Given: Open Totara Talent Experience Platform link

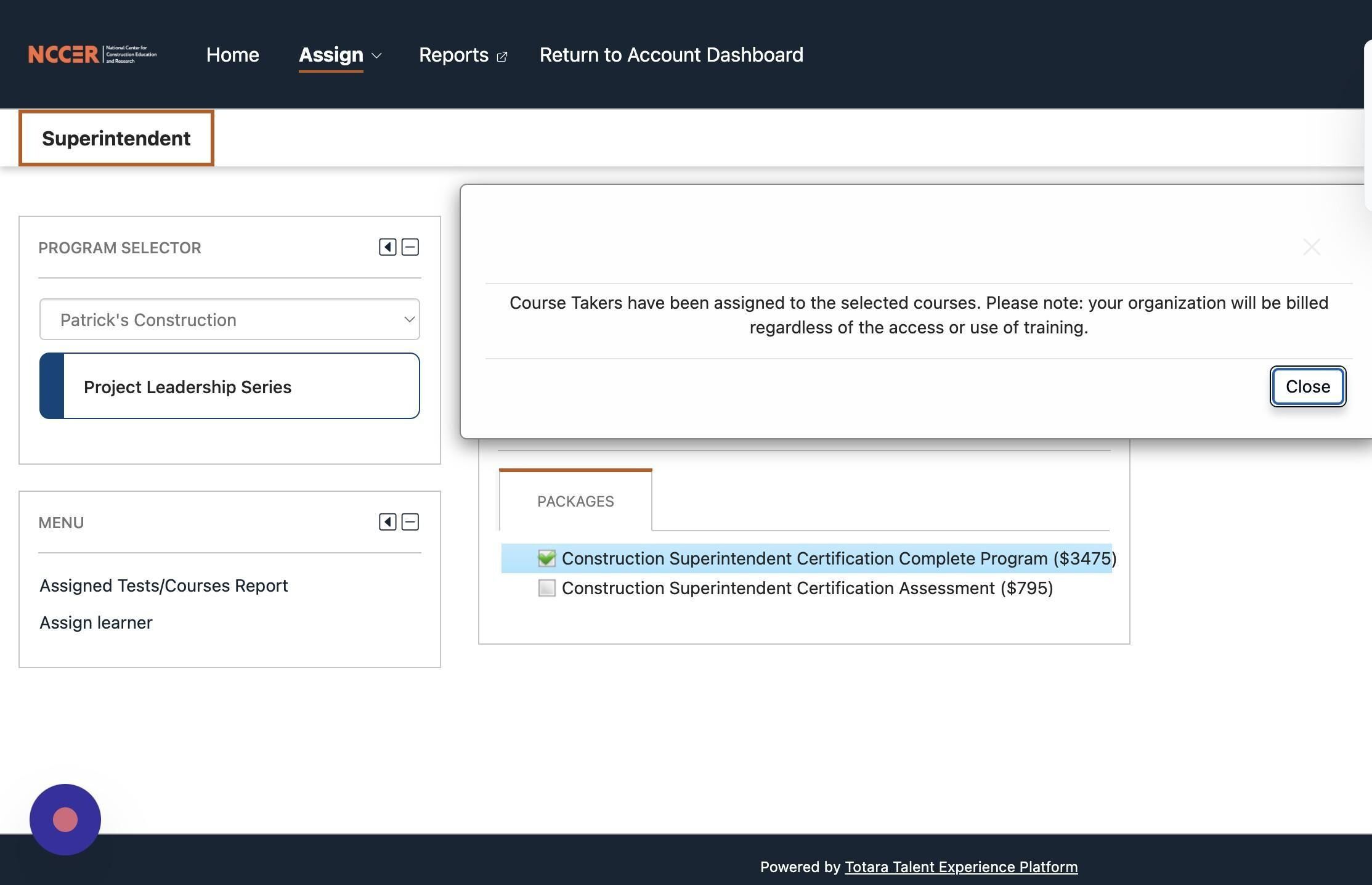Looking at the screenshot, I should coord(961,867).
